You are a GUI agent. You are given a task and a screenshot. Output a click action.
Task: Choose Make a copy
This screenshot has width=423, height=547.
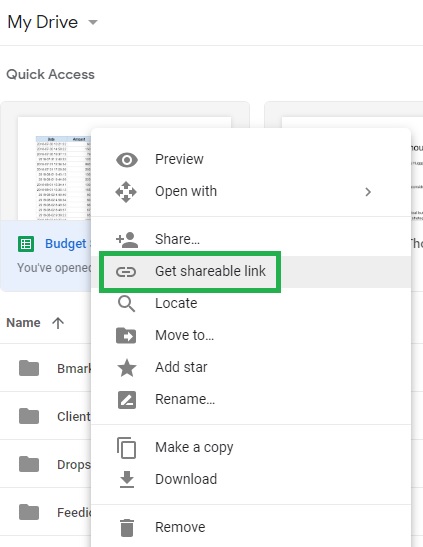251,448
